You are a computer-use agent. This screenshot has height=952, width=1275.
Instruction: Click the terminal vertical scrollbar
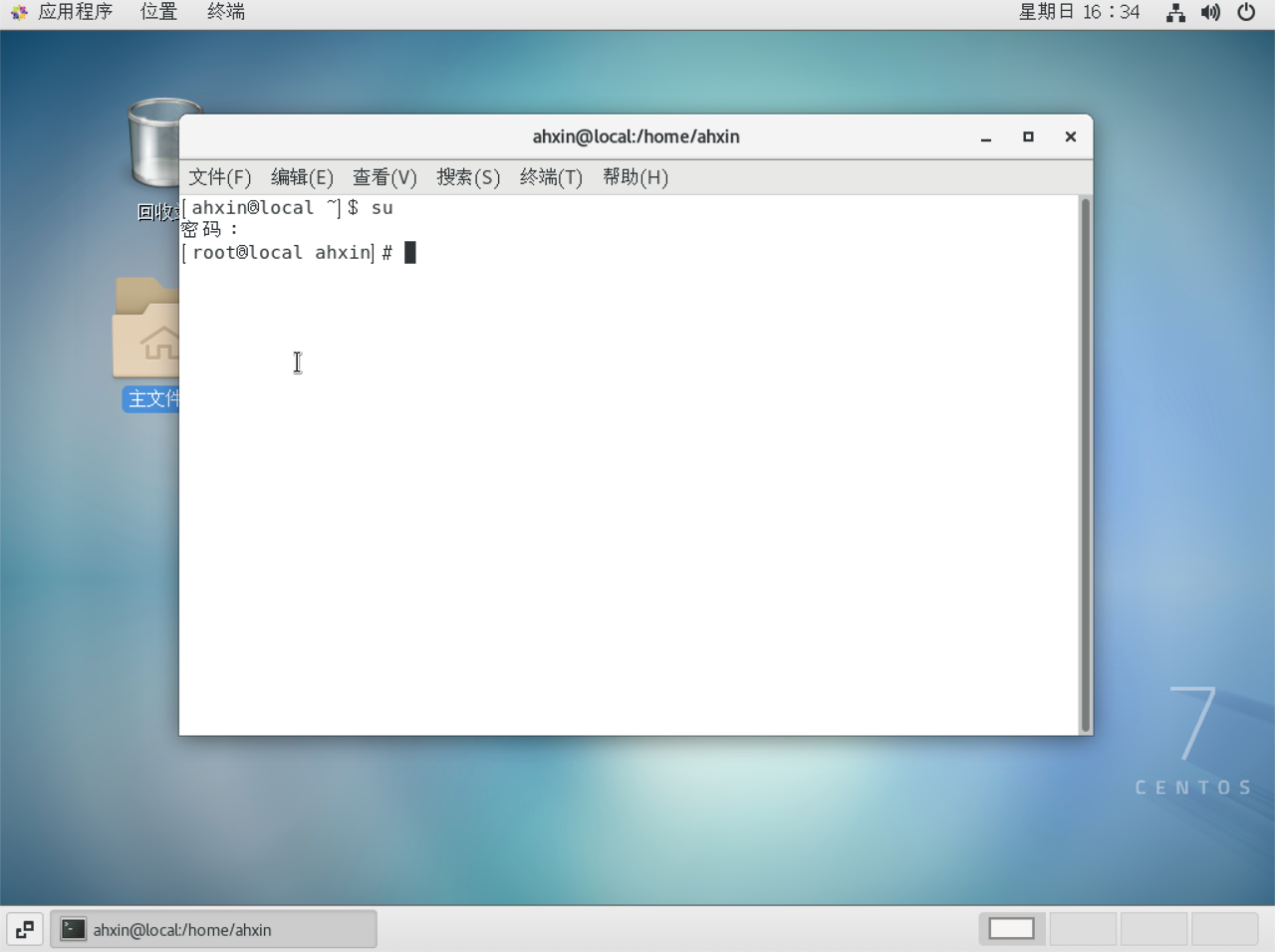pos(1085,464)
